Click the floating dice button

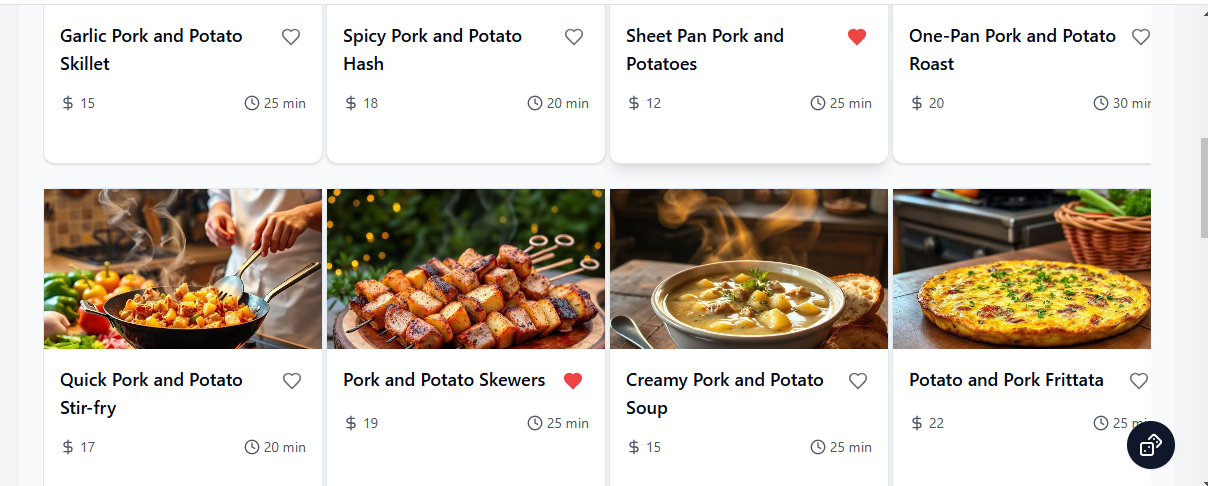tap(1151, 445)
